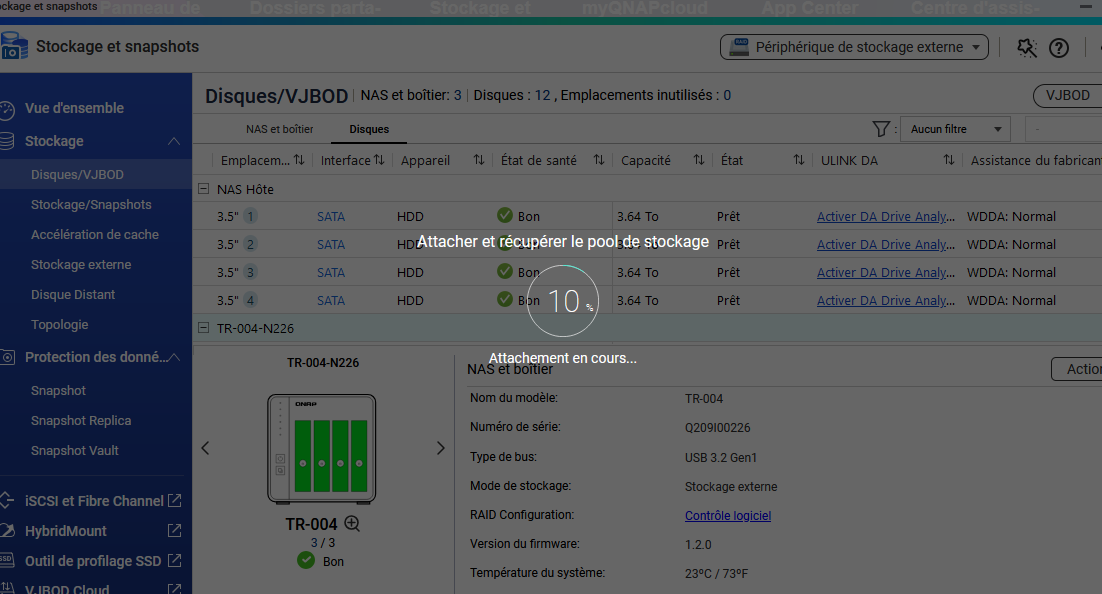
Task: Click the help question mark icon
Action: (x=1058, y=48)
